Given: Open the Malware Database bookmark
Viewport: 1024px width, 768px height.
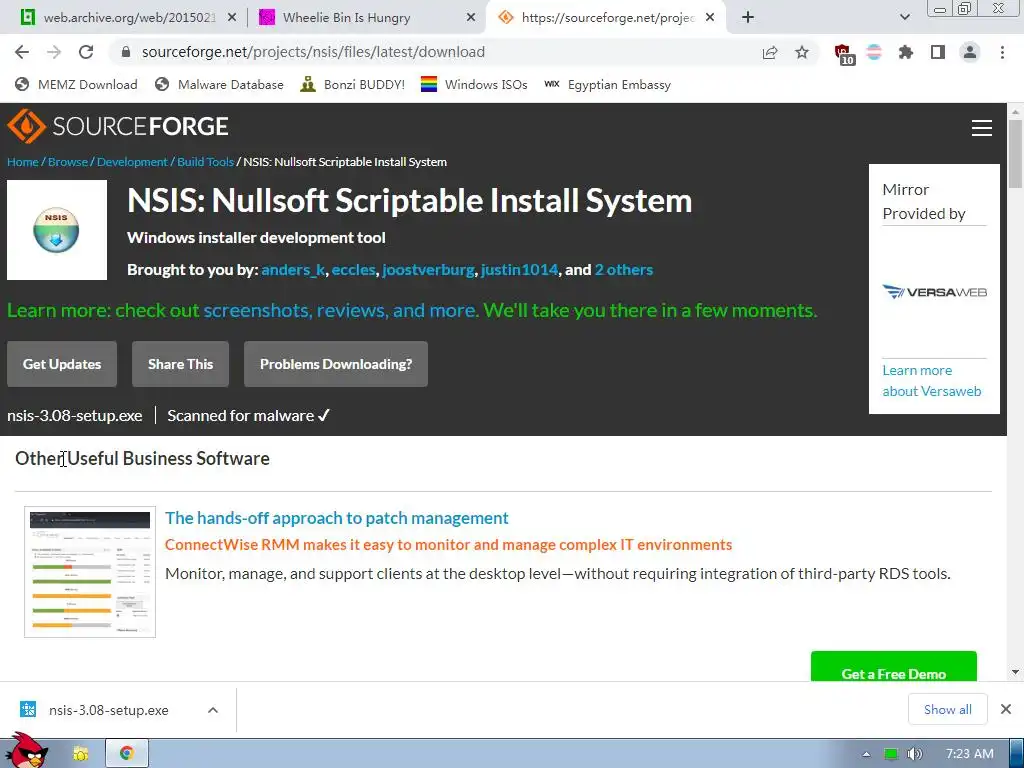Looking at the screenshot, I should [x=219, y=84].
